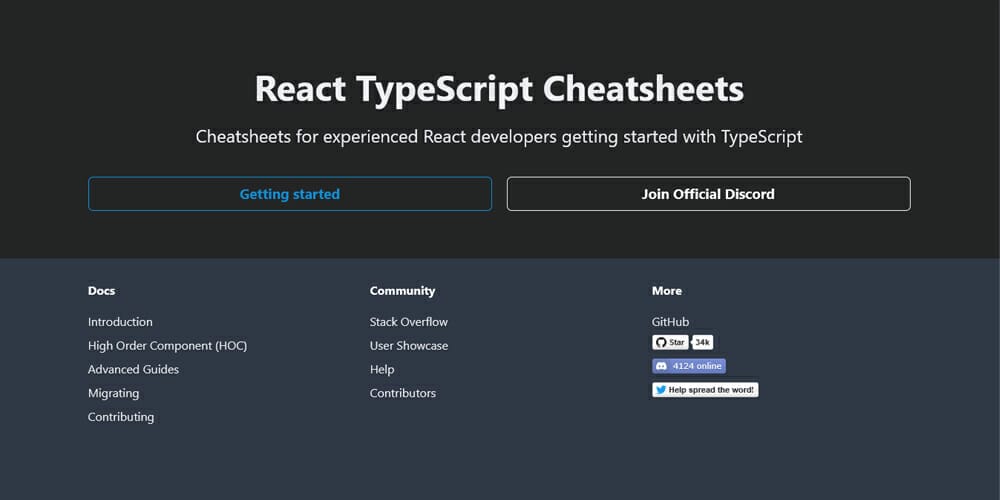Select the Migrating docs link
Image resolution: width=1000 pixels, height=500 pixels.
[x=114, y=393]
